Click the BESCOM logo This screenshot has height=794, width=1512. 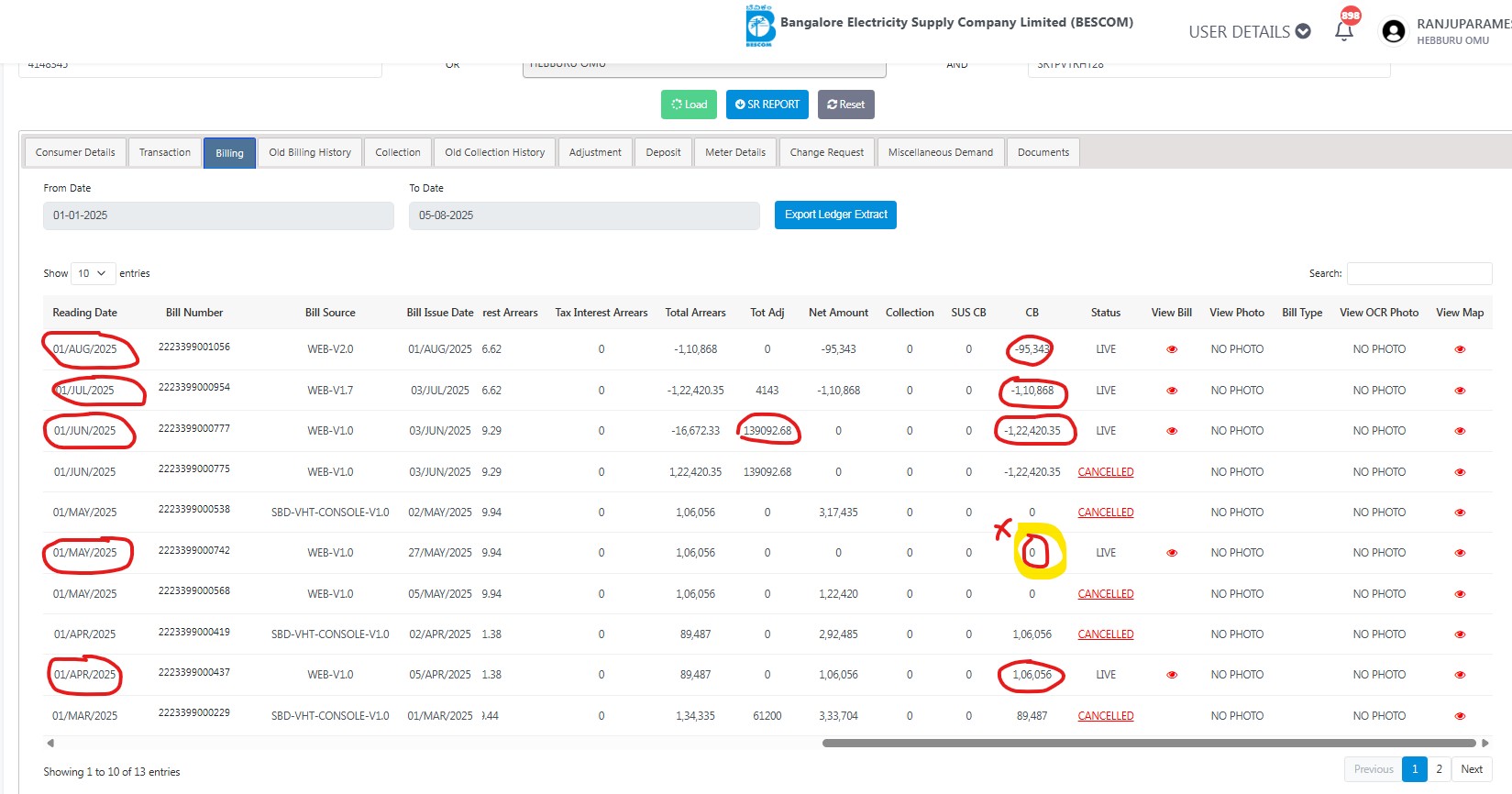click(x=760, y=26)
